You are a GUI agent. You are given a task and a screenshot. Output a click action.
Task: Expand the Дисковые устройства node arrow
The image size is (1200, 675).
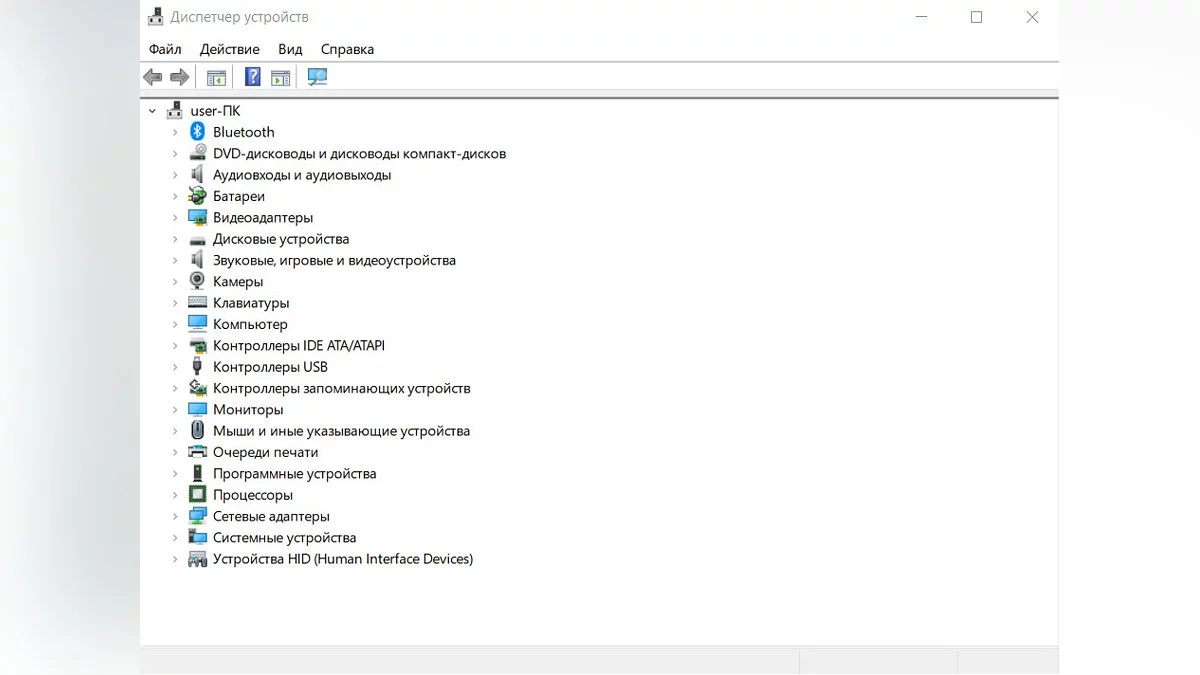click(x=175, y=239)
